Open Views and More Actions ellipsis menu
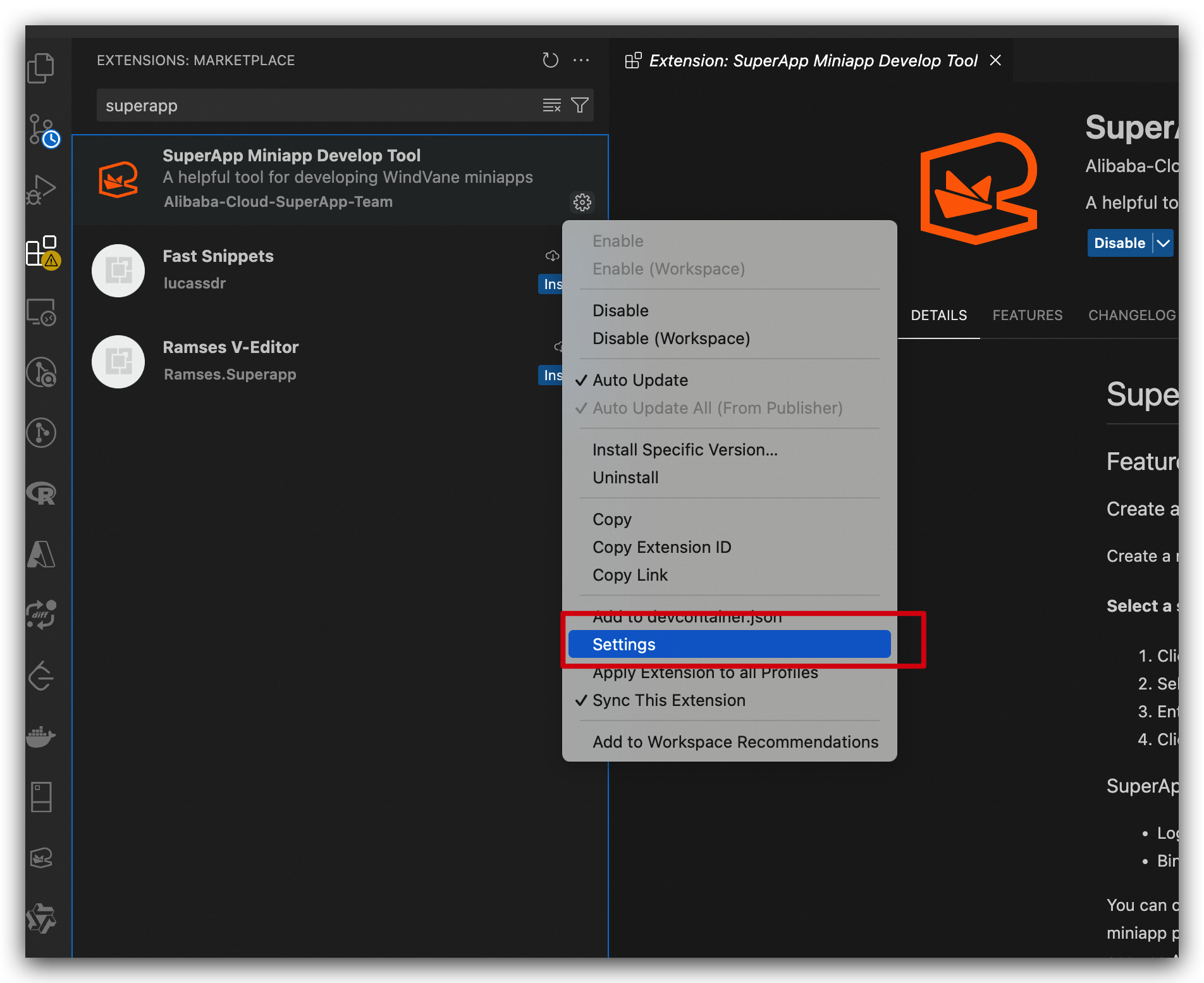This screenshot has width=1204, height=983. pos(580,61)
